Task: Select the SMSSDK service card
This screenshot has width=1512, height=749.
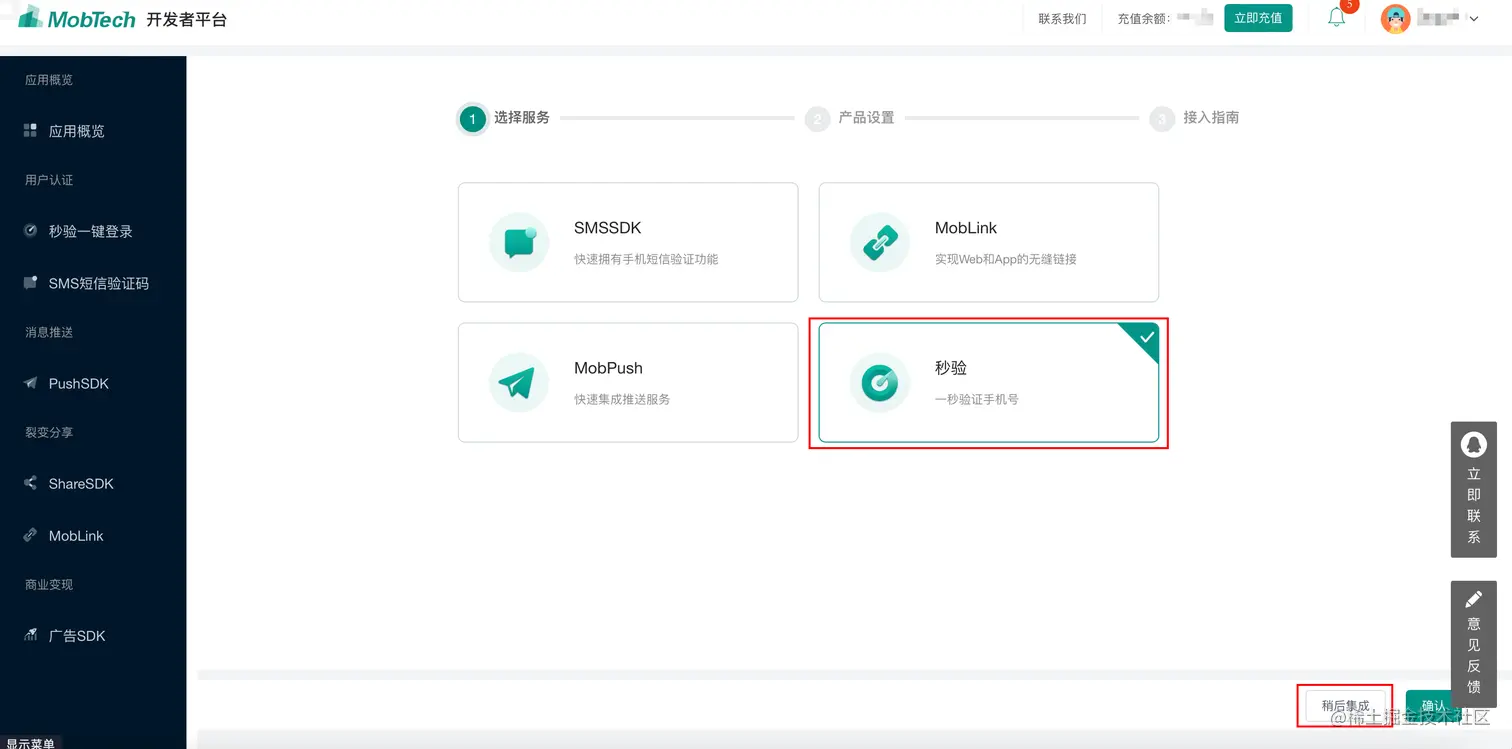Action: (x=628, y=242)
